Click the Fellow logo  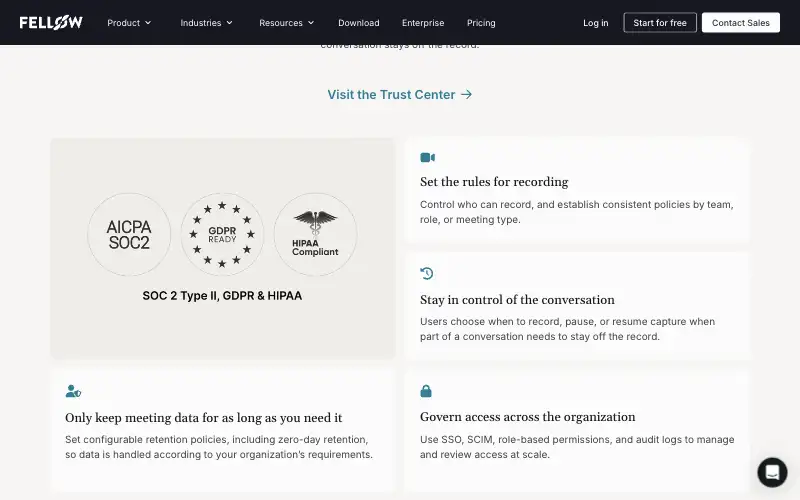point(51,22)
